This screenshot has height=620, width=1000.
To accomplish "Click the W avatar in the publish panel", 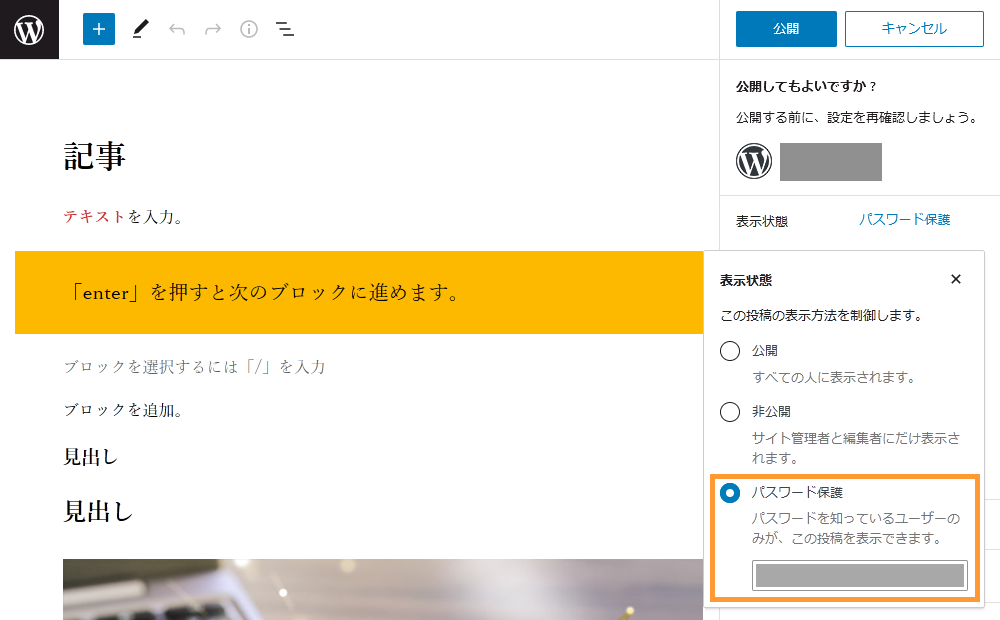I will pos(754,161).
